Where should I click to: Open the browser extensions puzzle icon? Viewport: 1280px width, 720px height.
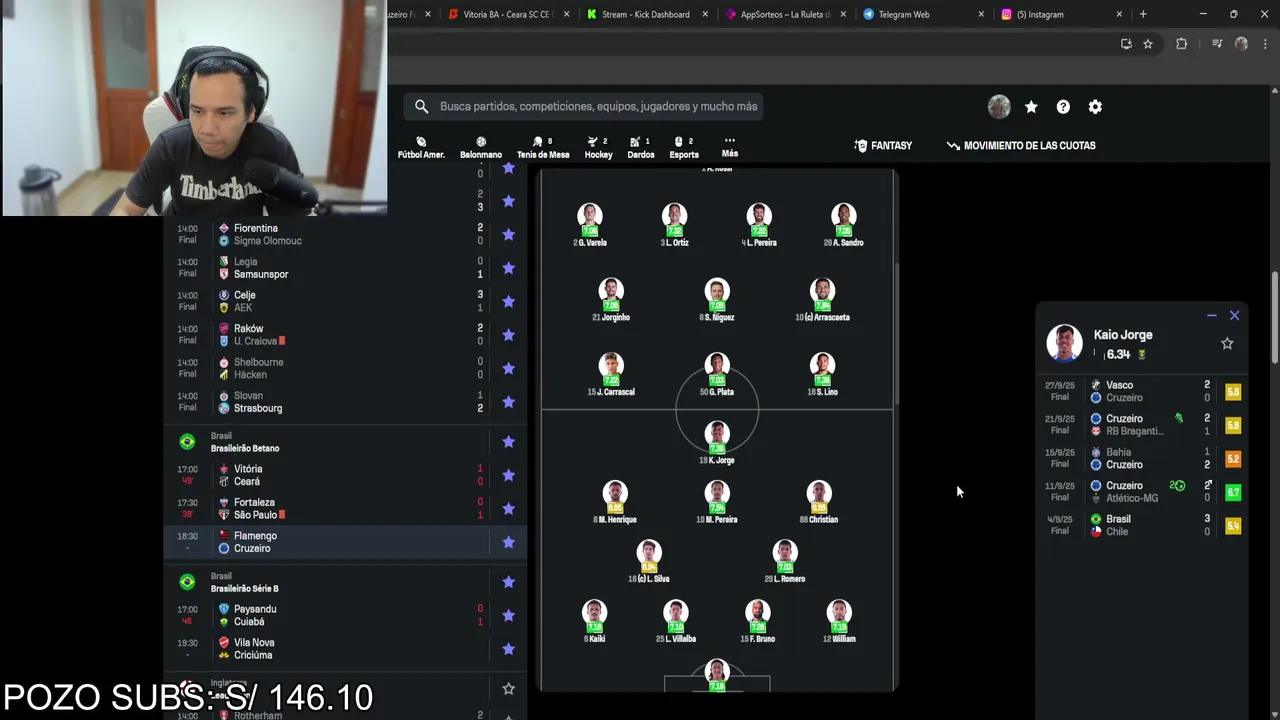point(1181,44)
